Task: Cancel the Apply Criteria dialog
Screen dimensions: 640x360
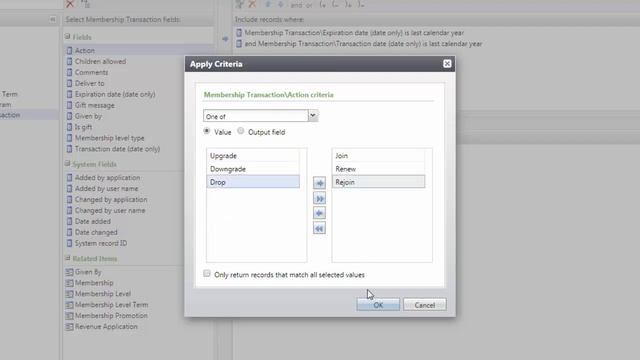Action: pos(424,305)
